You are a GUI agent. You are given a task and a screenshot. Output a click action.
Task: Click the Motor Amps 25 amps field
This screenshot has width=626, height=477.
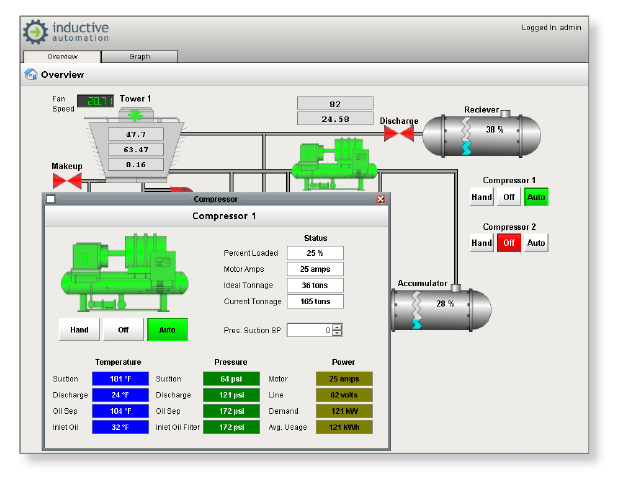tap(315, 269)
